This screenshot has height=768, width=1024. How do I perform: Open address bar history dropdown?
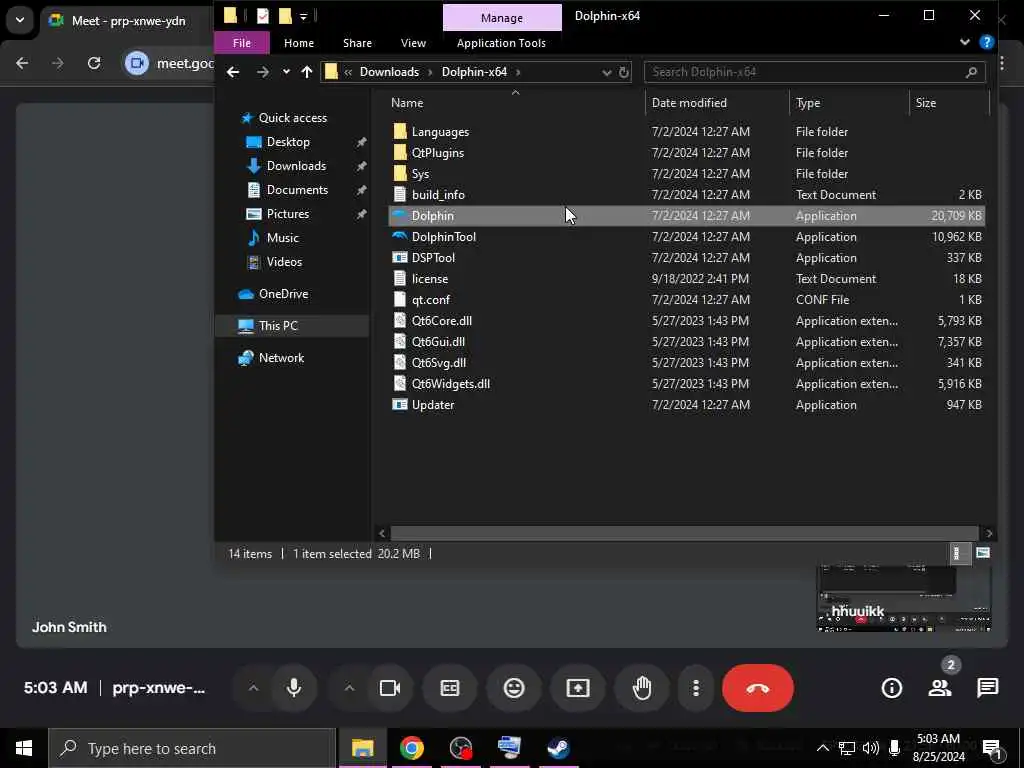tap(607, 72)
